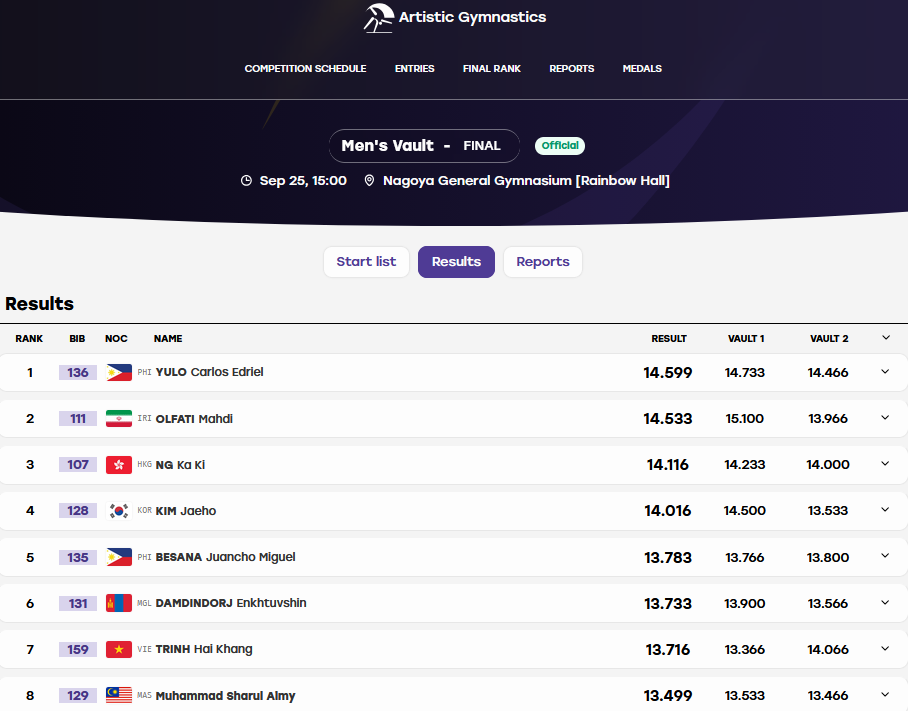Click the Artistic Gymnastics sport icon
The width and height of the screenshot is (908, 711).
tap(379, 18)
